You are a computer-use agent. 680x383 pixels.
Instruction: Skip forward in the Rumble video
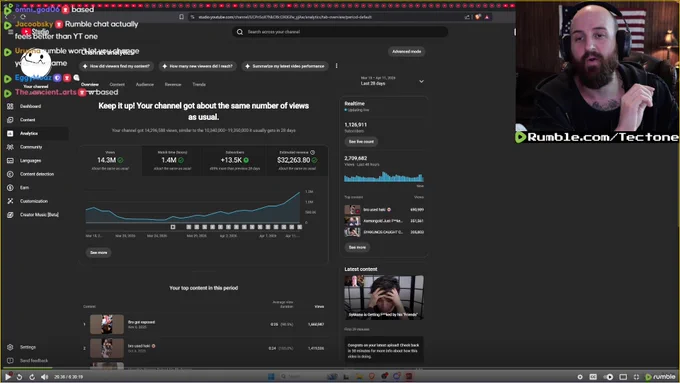coord(32,377)
